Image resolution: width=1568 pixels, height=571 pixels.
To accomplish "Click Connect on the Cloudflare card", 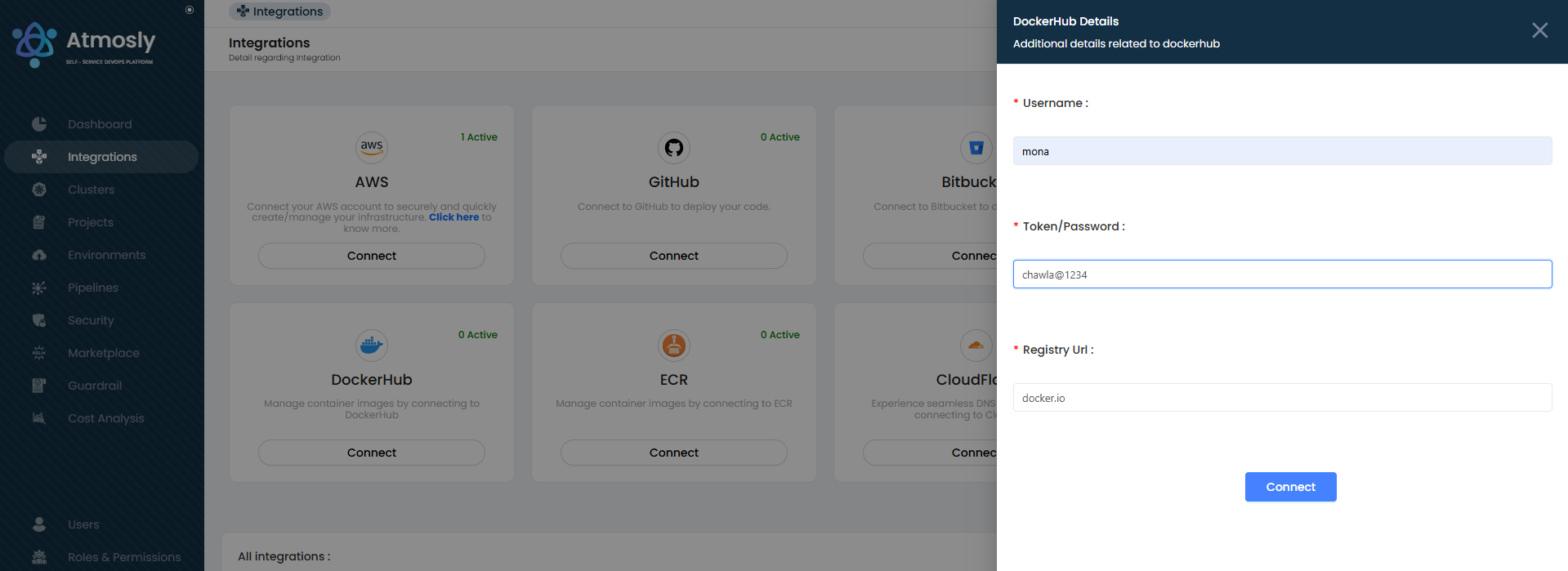I will point(930,453).
